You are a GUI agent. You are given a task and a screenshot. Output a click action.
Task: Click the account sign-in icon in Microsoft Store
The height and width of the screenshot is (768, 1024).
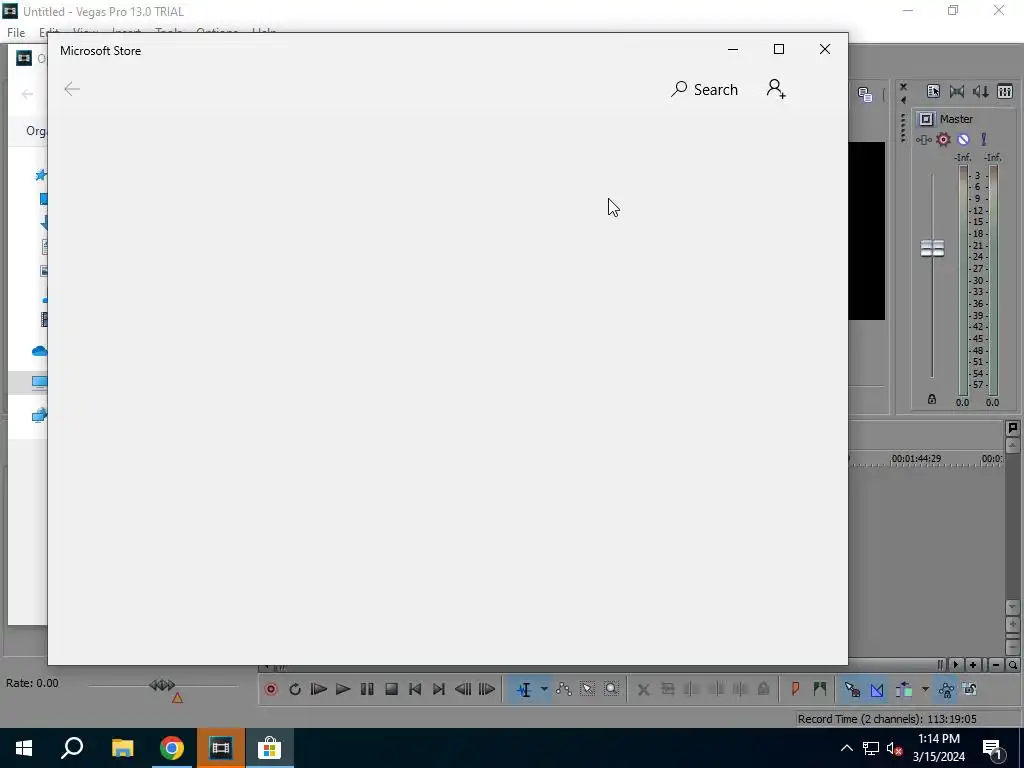tap(776, 89)
